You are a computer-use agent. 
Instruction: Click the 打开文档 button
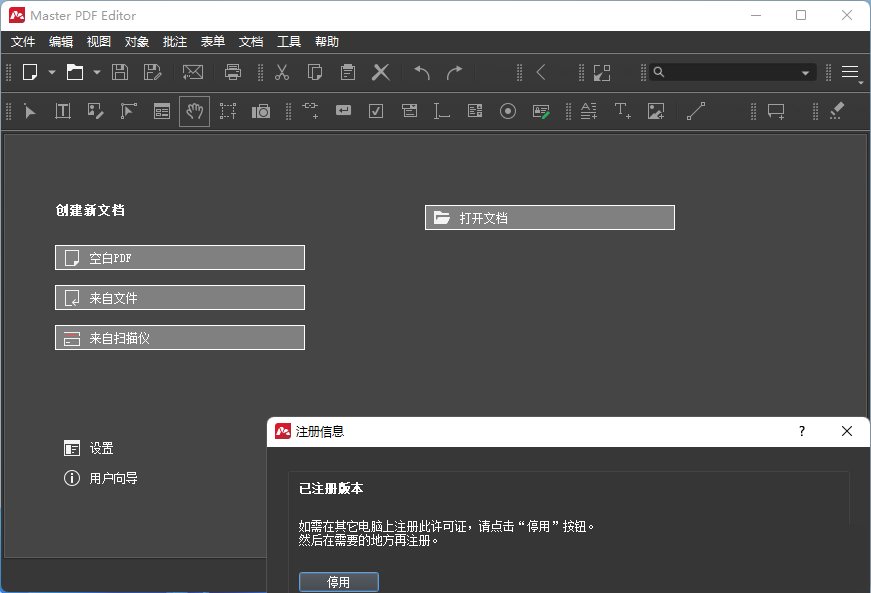click(x=549, y=217)
